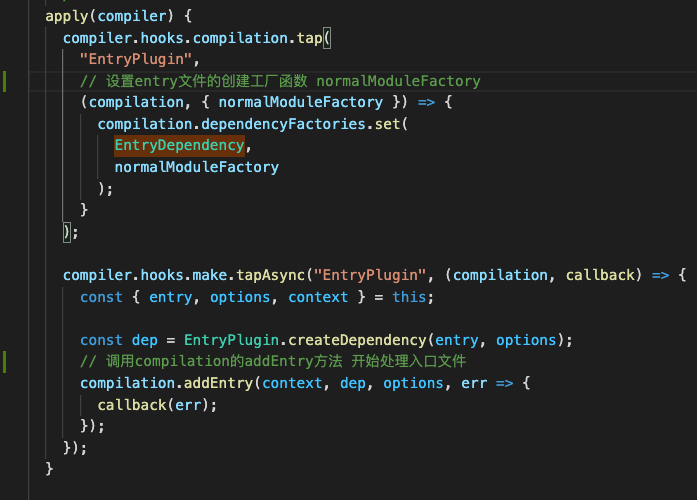
Task: Click the comment ending with normalModuleFactory
Action: tap(280, 81)
